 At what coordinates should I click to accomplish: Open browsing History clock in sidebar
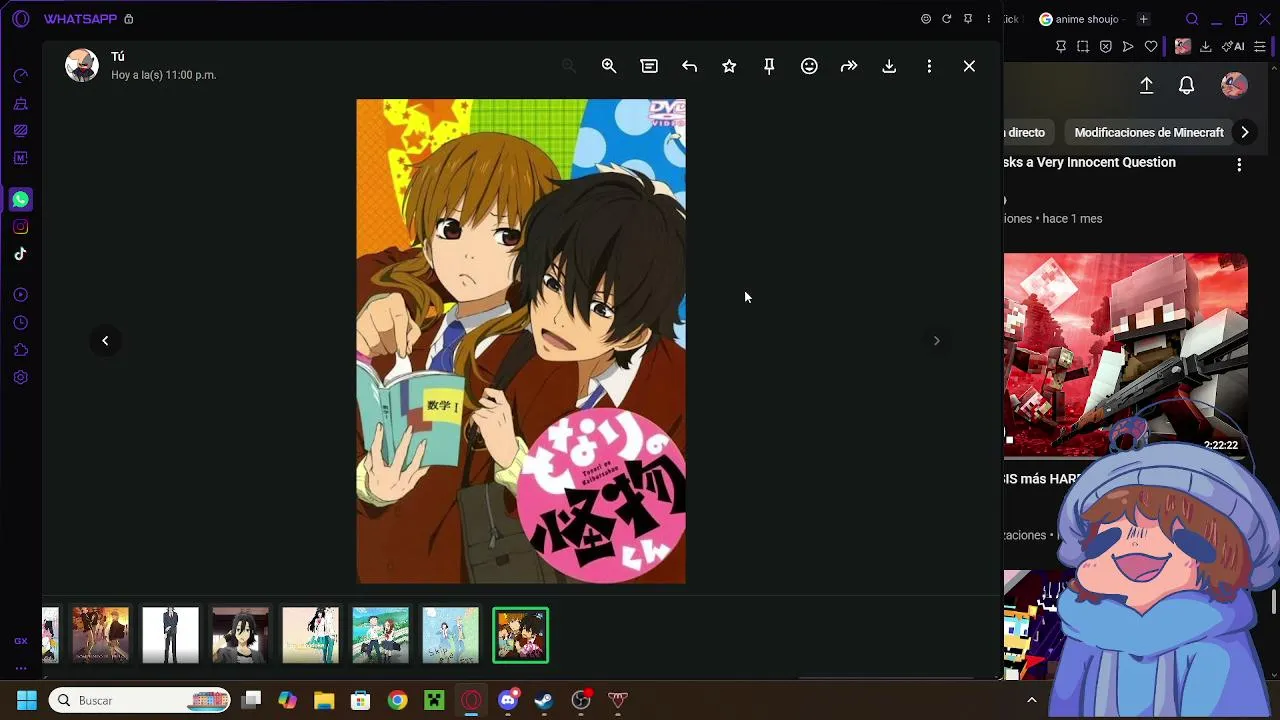[x=21, y=323]
